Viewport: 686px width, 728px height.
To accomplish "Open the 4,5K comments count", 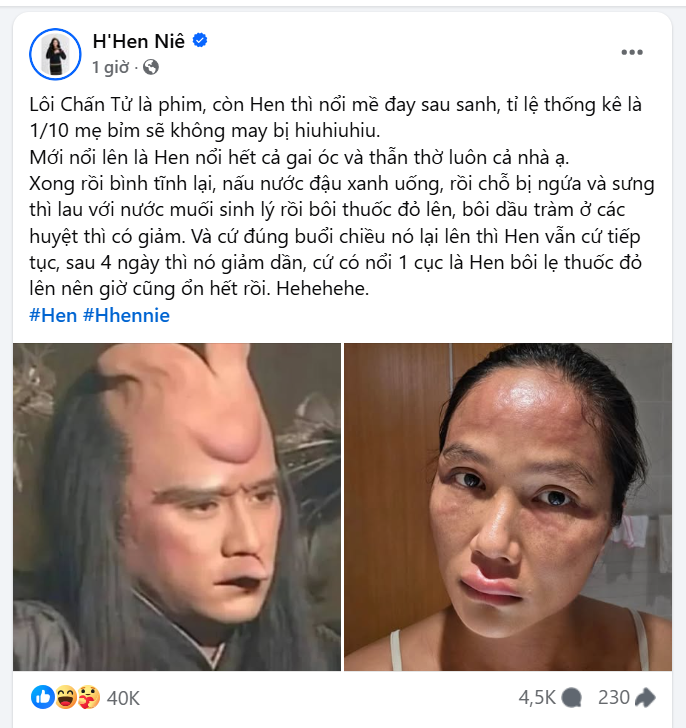I will pos(537,697).
